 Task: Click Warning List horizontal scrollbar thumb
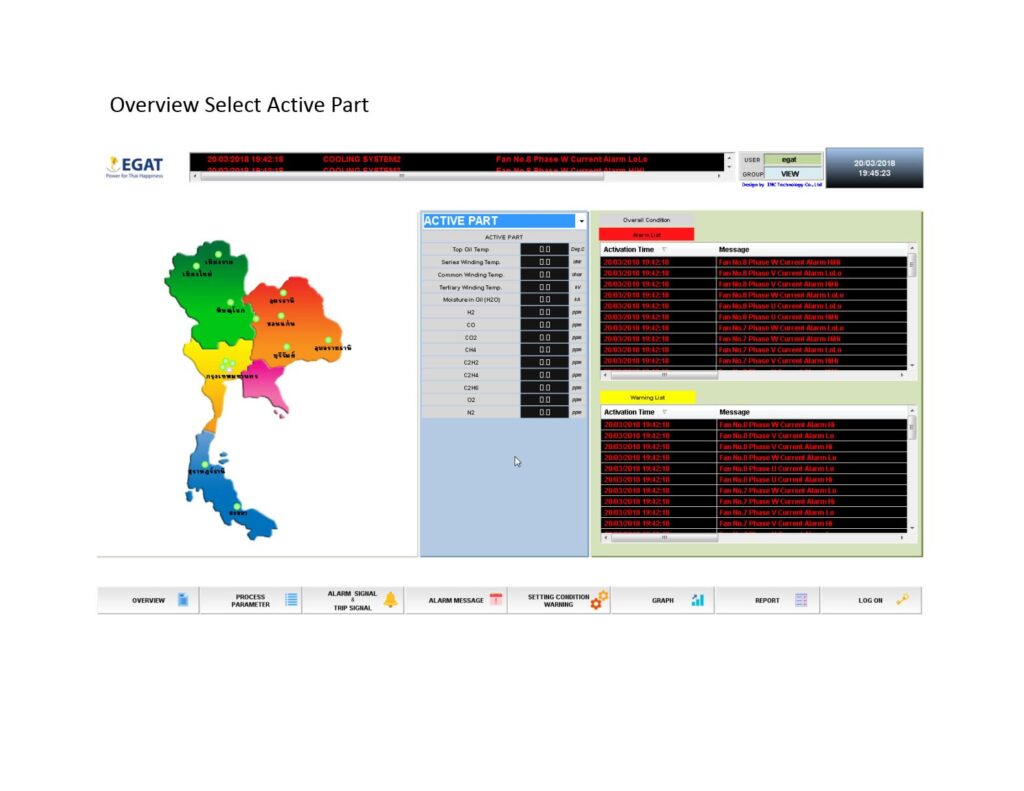[x=664, y=538]
